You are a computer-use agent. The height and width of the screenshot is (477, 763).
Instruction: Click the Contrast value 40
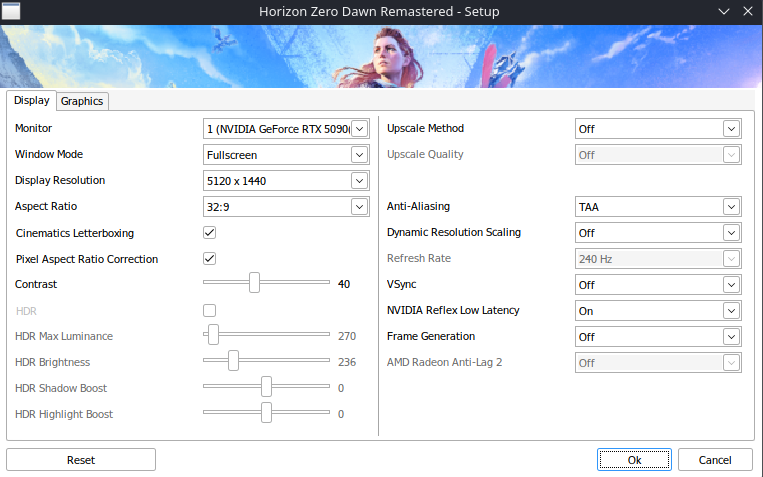(x=344, y=284)
